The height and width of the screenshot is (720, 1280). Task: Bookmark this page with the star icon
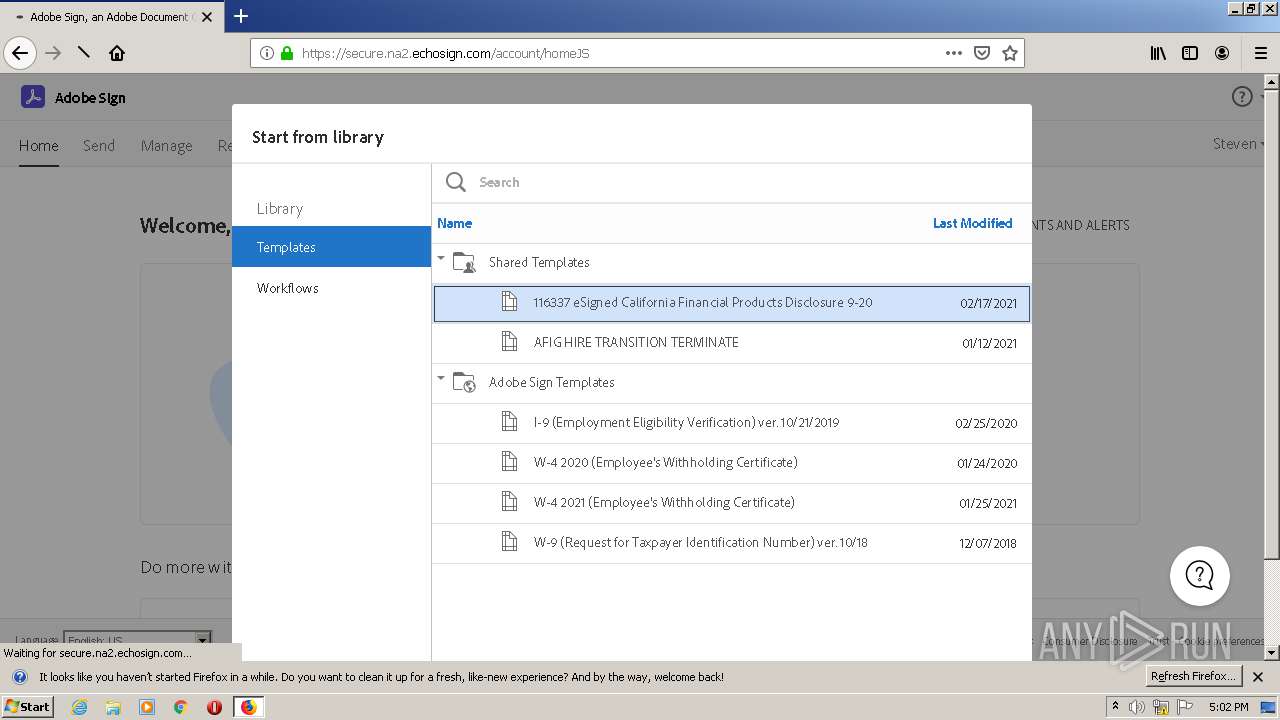click(x=1010, y=53)
